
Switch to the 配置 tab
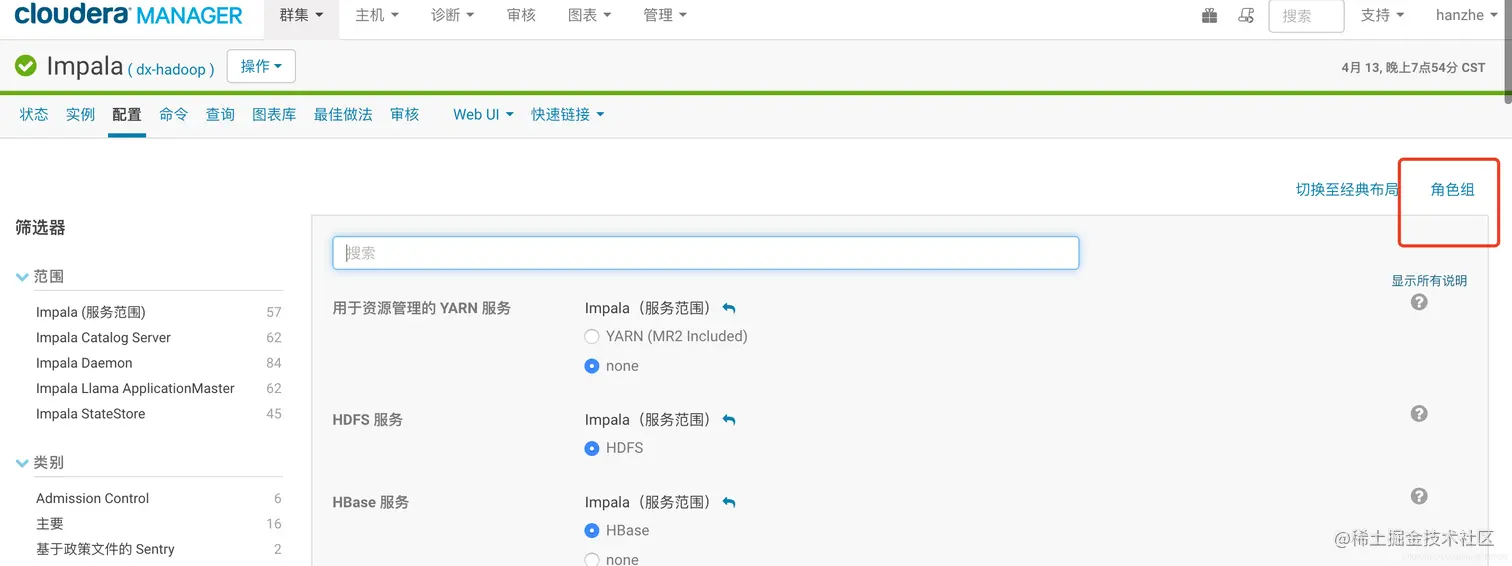click(x=127, y=115)
